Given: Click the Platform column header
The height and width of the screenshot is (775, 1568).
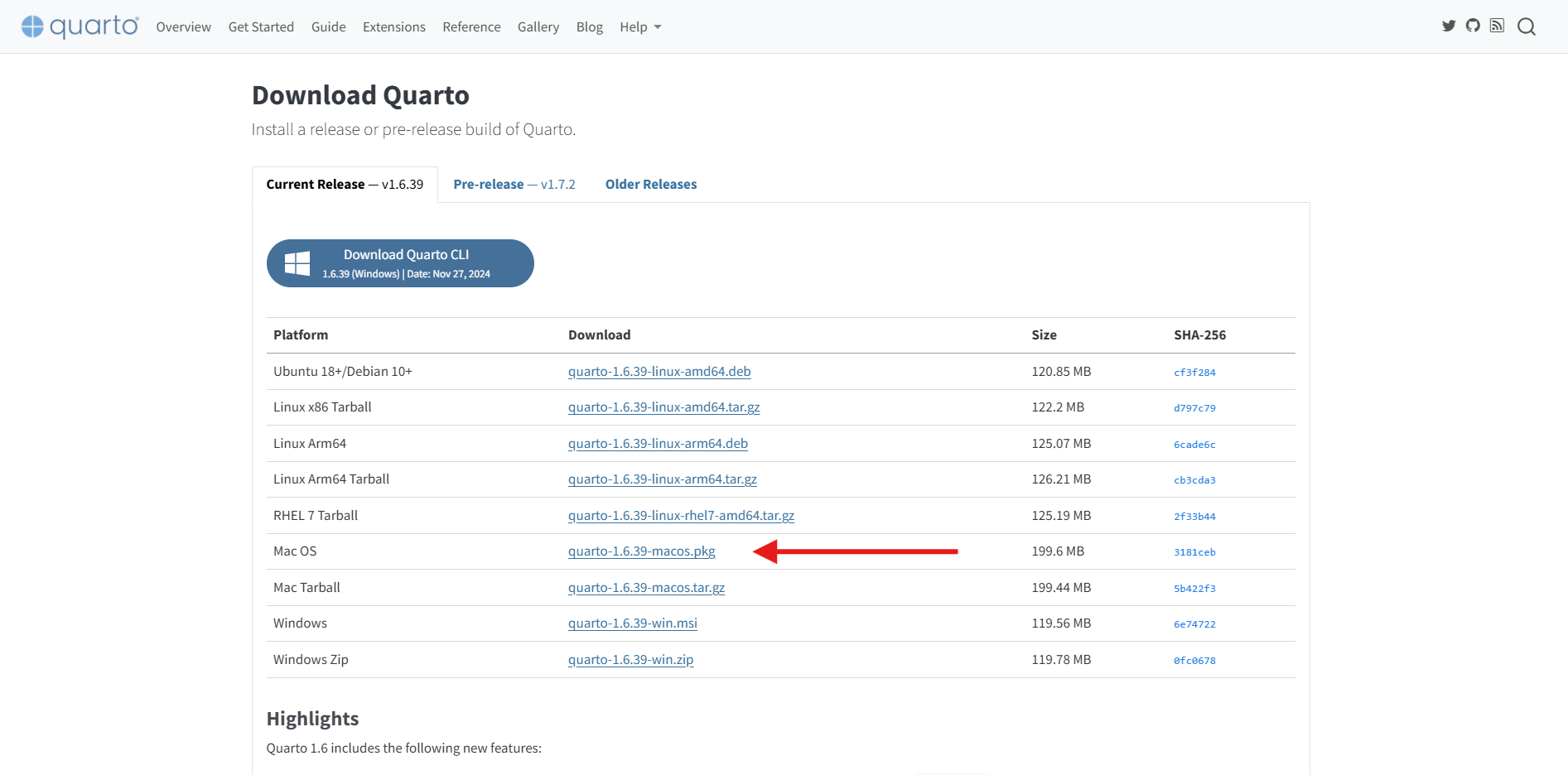Looking at the screenshot, I should [301, 335].
